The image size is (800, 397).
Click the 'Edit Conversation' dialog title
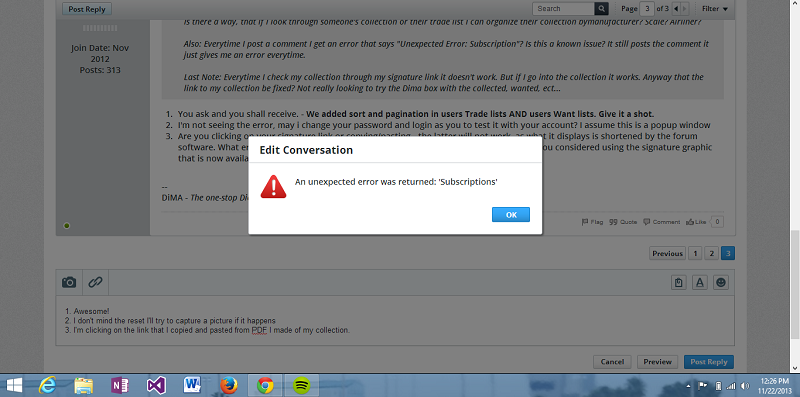306,150
